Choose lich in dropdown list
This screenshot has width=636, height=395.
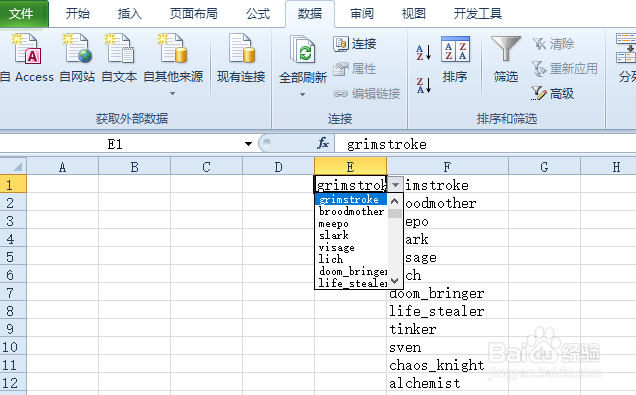(x=351, y=259)
